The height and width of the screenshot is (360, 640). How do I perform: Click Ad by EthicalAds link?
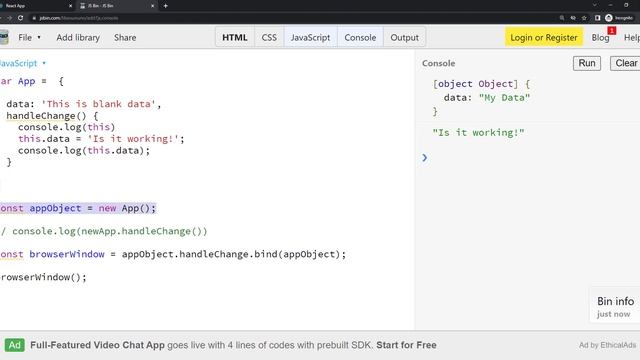tap(607, 345)
